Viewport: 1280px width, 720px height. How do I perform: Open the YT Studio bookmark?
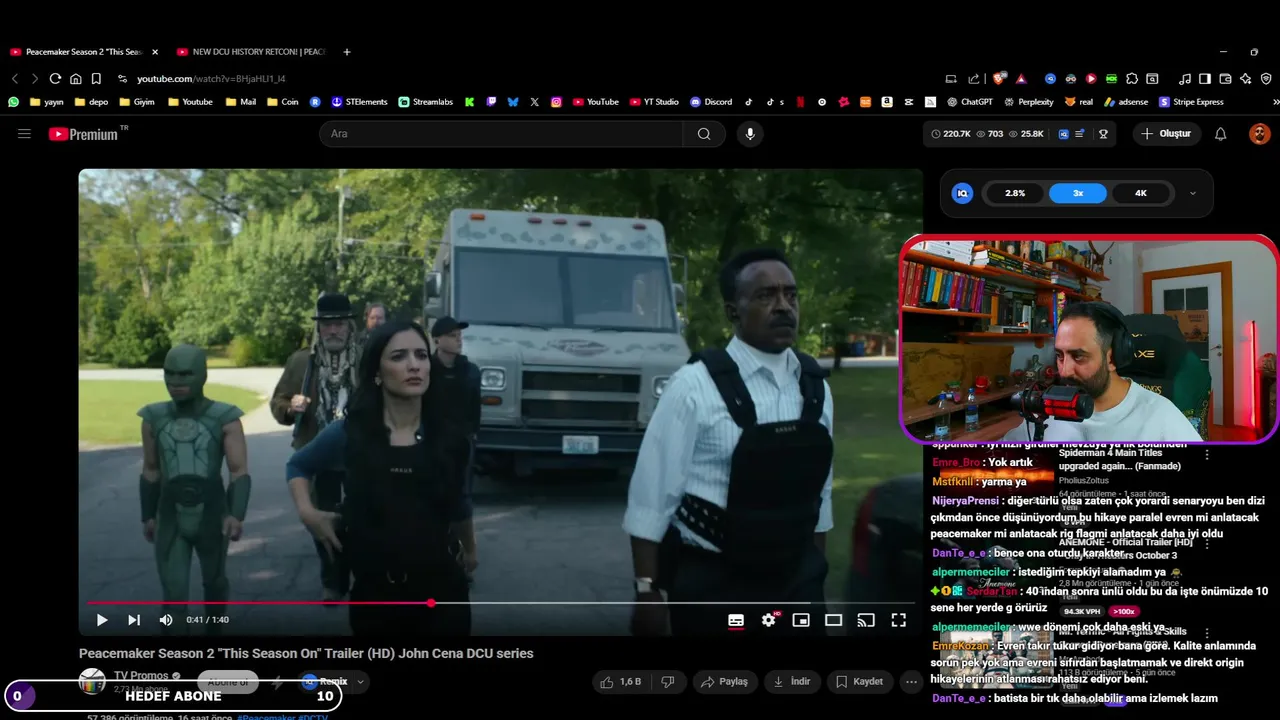click(654, 102)
